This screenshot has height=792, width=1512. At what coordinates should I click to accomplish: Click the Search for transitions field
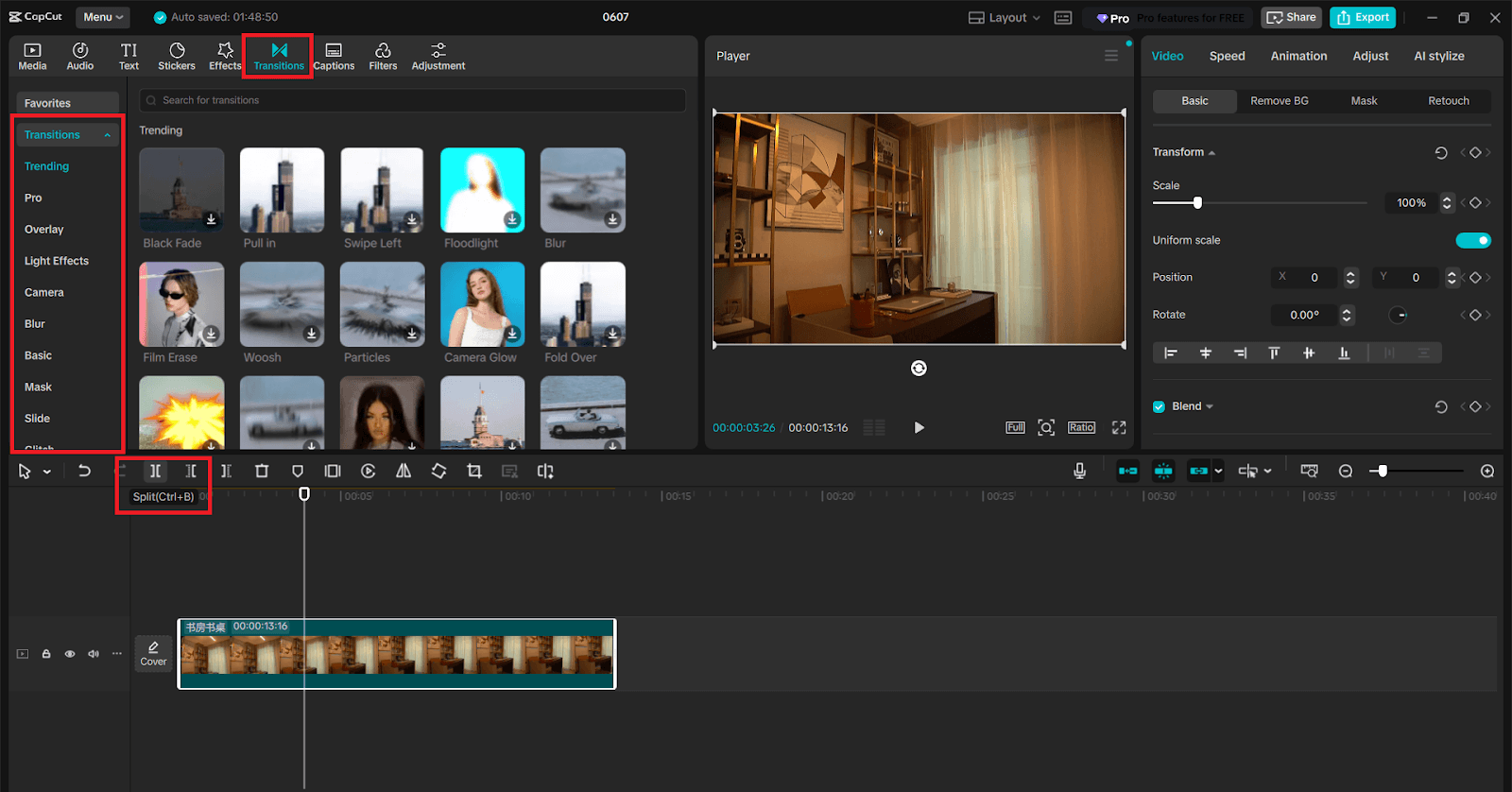pos(413,100)
